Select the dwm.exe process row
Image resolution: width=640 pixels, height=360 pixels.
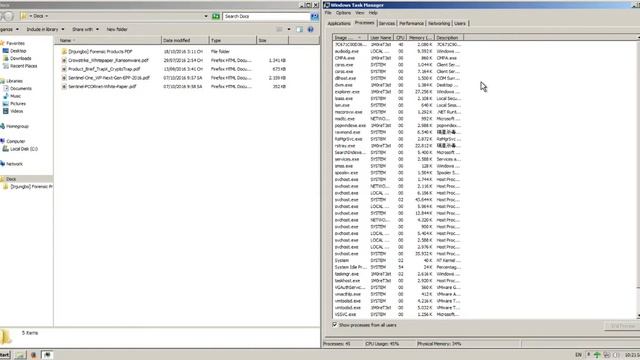(398, 85)
